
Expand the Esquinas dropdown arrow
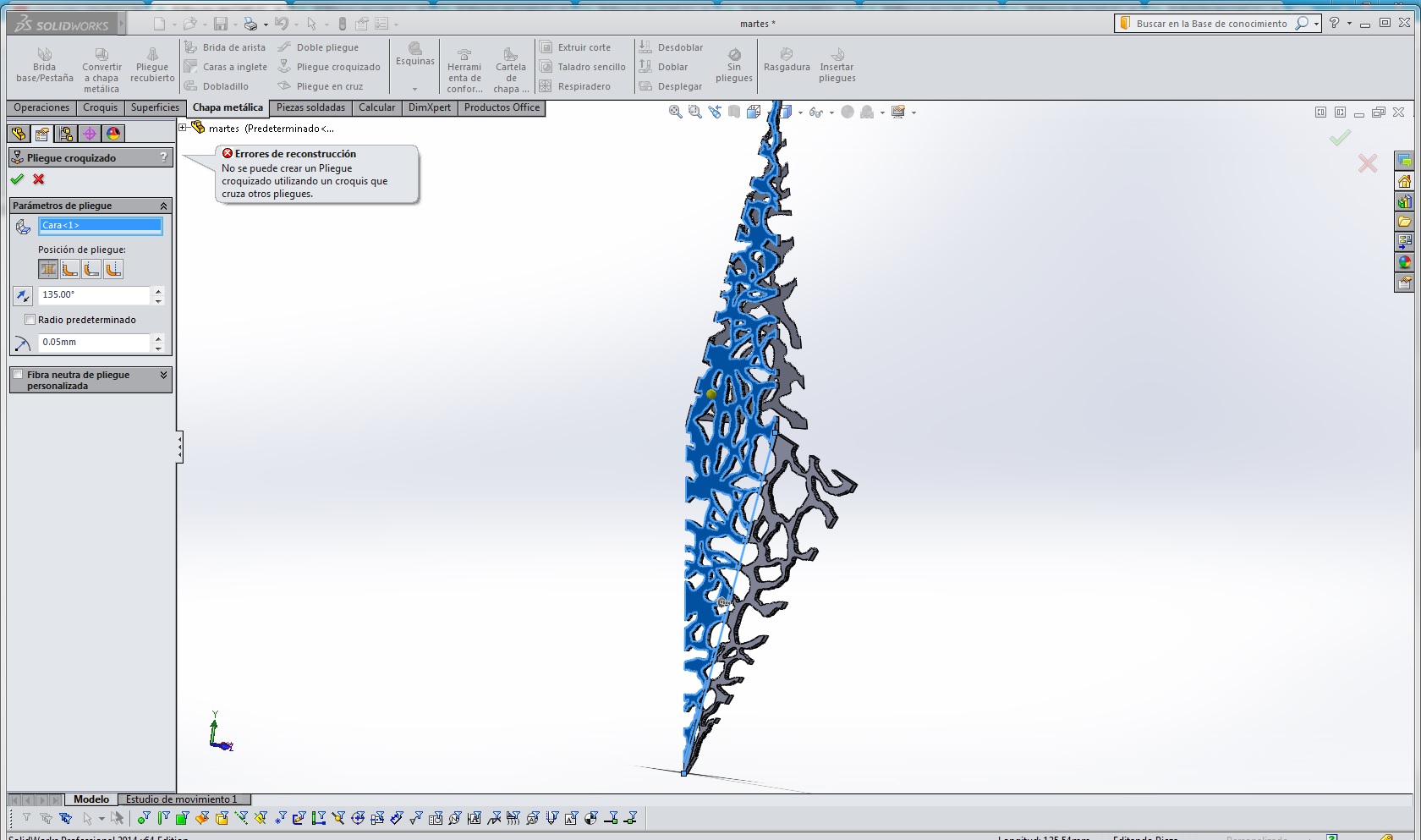(x=414, y=89)
